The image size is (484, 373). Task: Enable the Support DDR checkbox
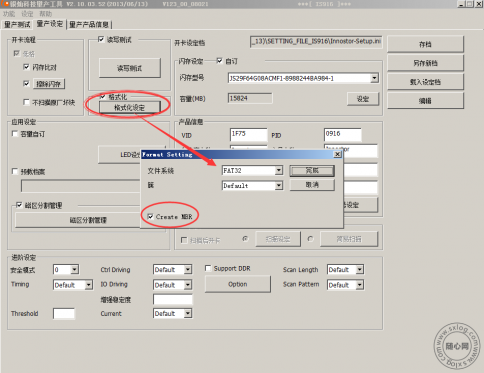coord(208,268)
